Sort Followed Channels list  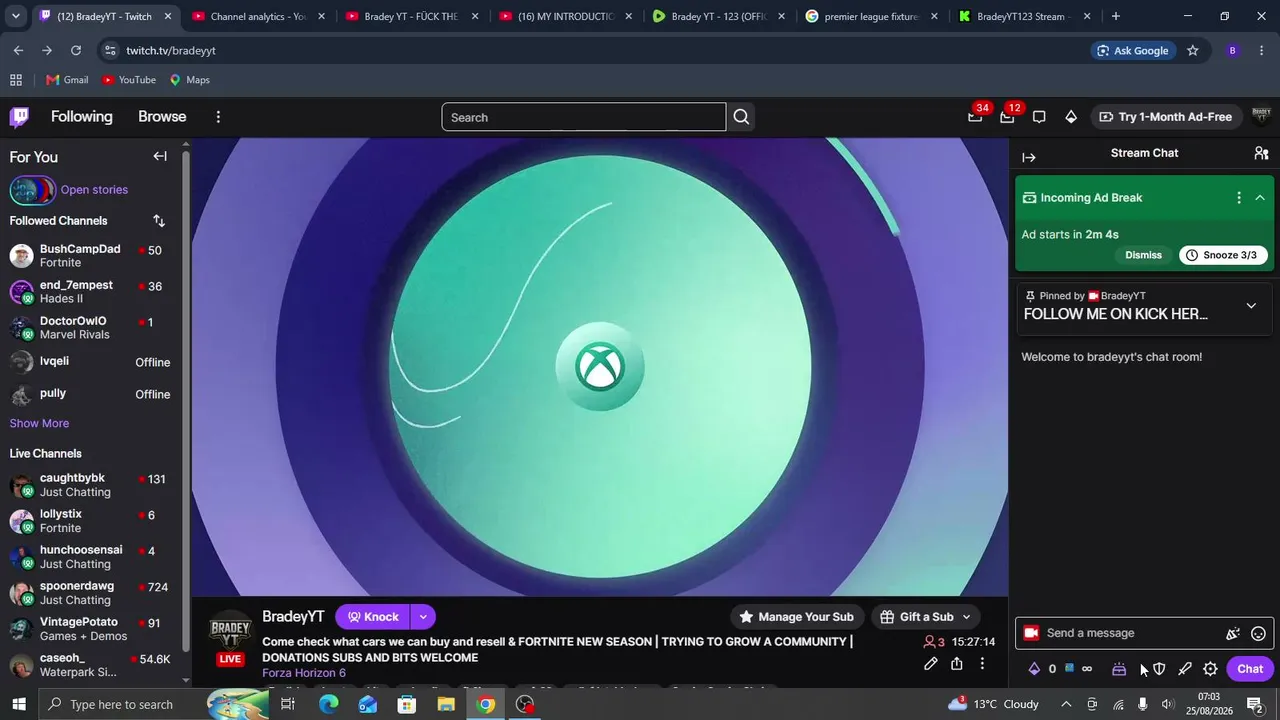click(159, 221)
